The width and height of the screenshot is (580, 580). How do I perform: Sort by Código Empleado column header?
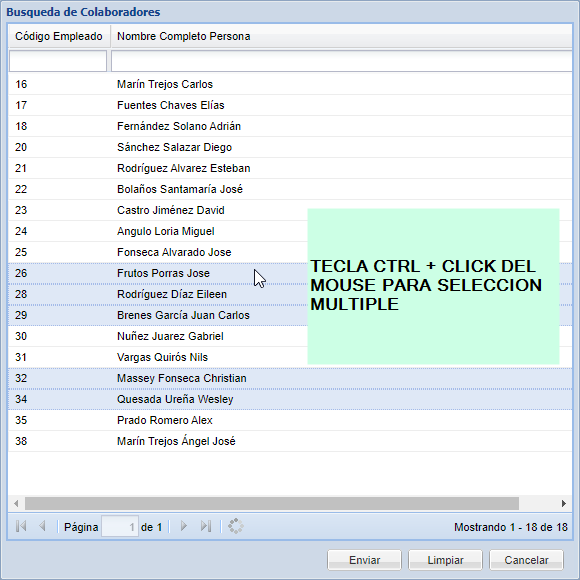tap(59, 36)
